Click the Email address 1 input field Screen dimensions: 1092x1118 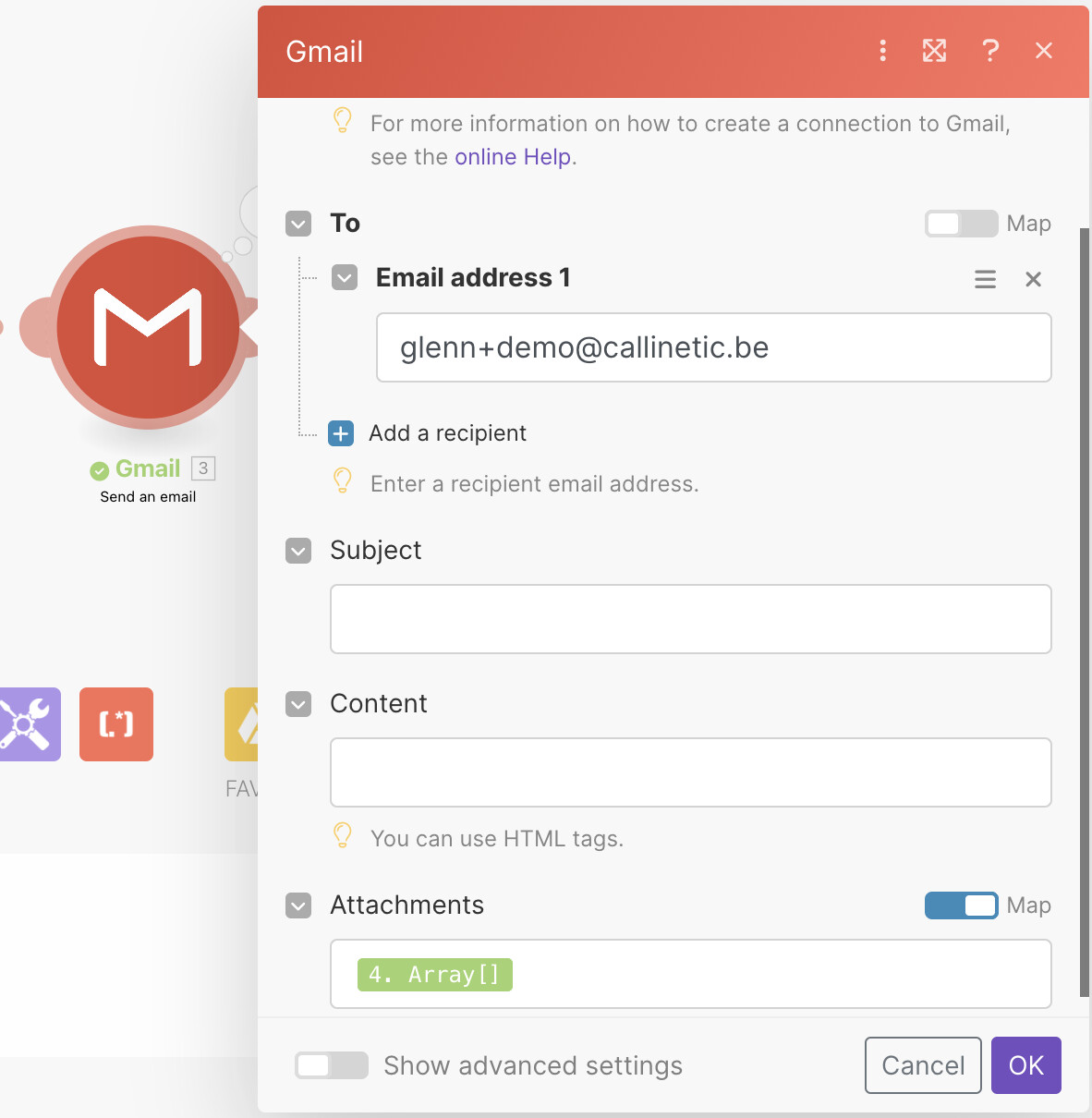pos(714,347)
